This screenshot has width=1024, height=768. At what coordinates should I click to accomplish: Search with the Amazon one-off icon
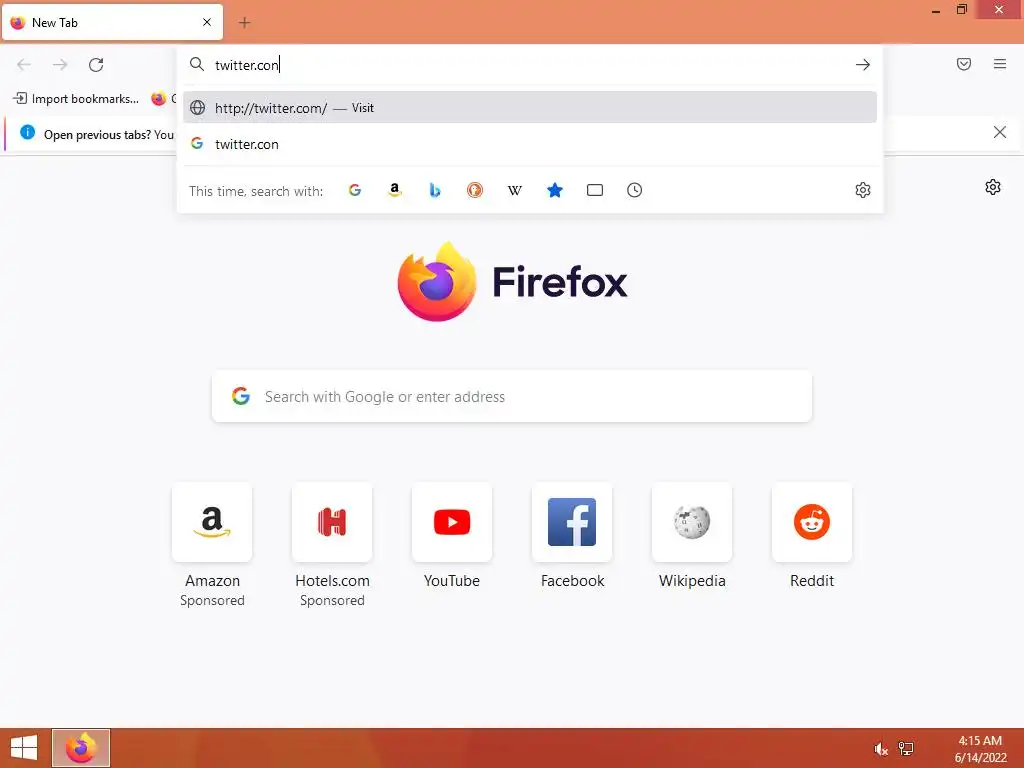click(x=394, y=190)
